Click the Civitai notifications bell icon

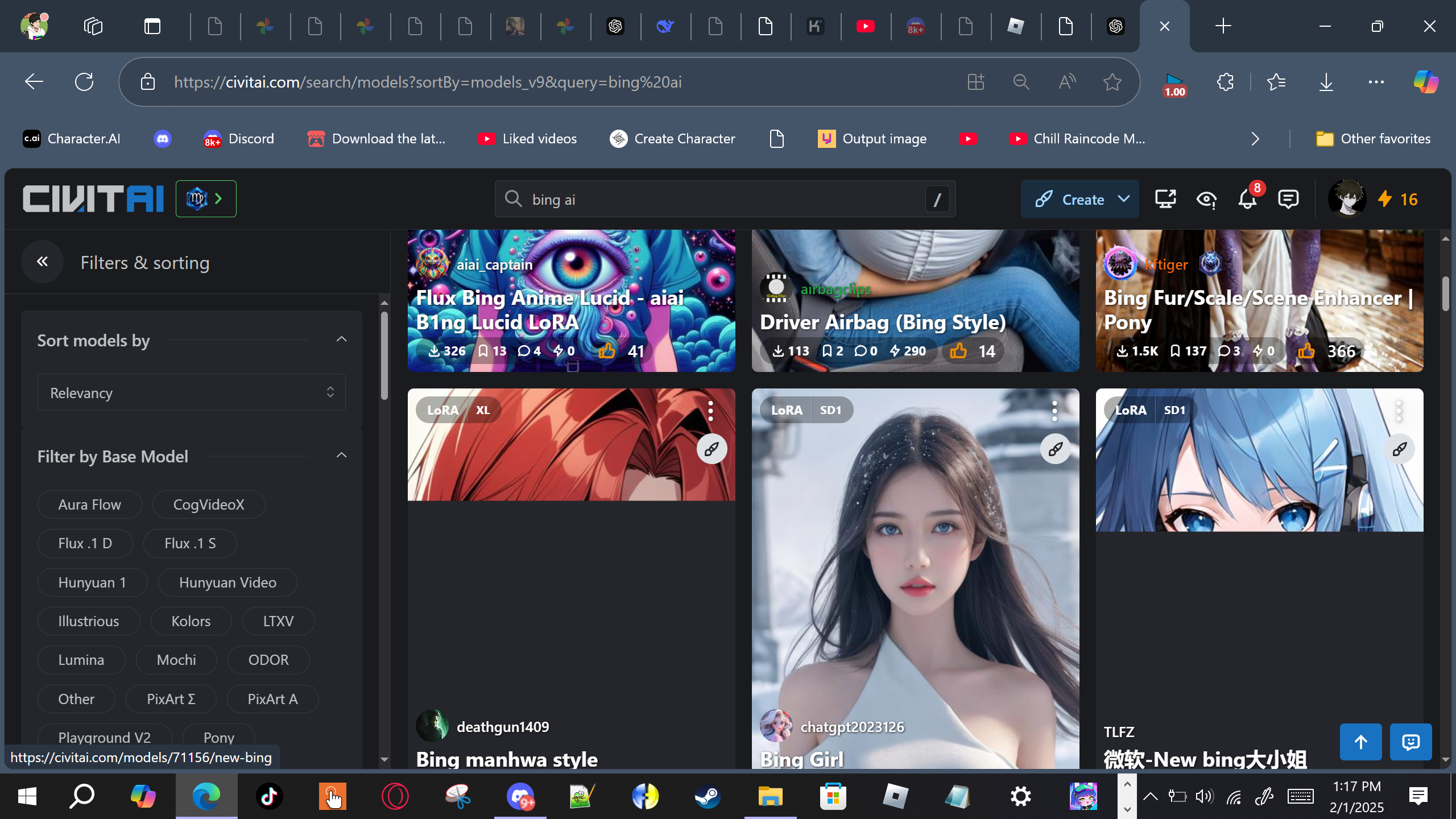tap(1247, 200)
